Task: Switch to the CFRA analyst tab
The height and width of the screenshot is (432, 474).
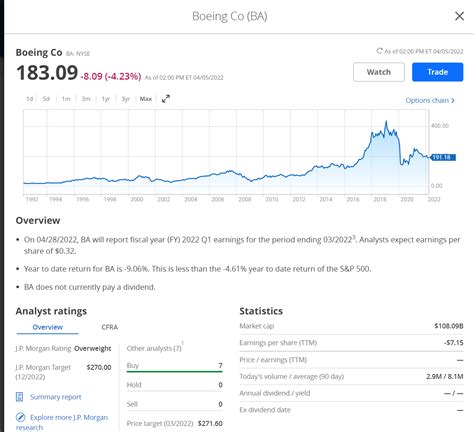Action: pos(109,327)
